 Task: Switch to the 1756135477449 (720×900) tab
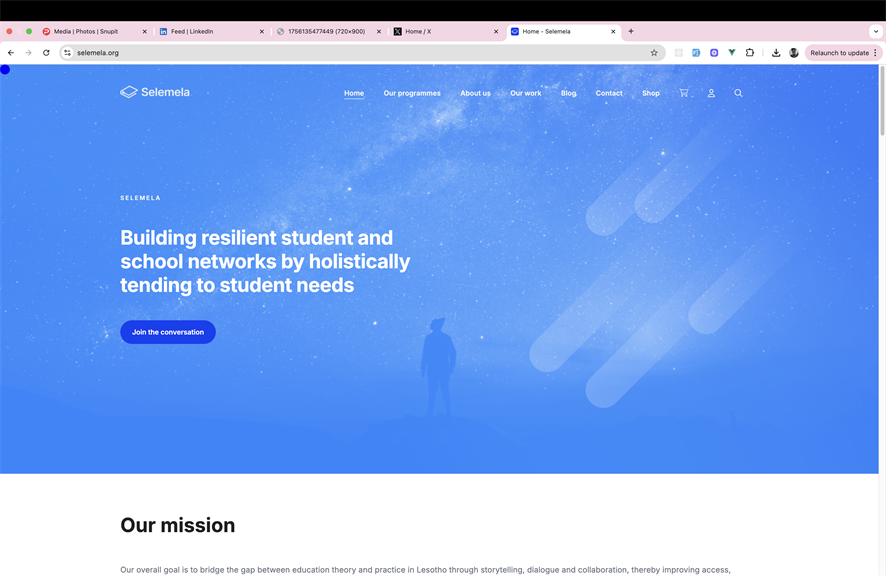pos(327,32)
